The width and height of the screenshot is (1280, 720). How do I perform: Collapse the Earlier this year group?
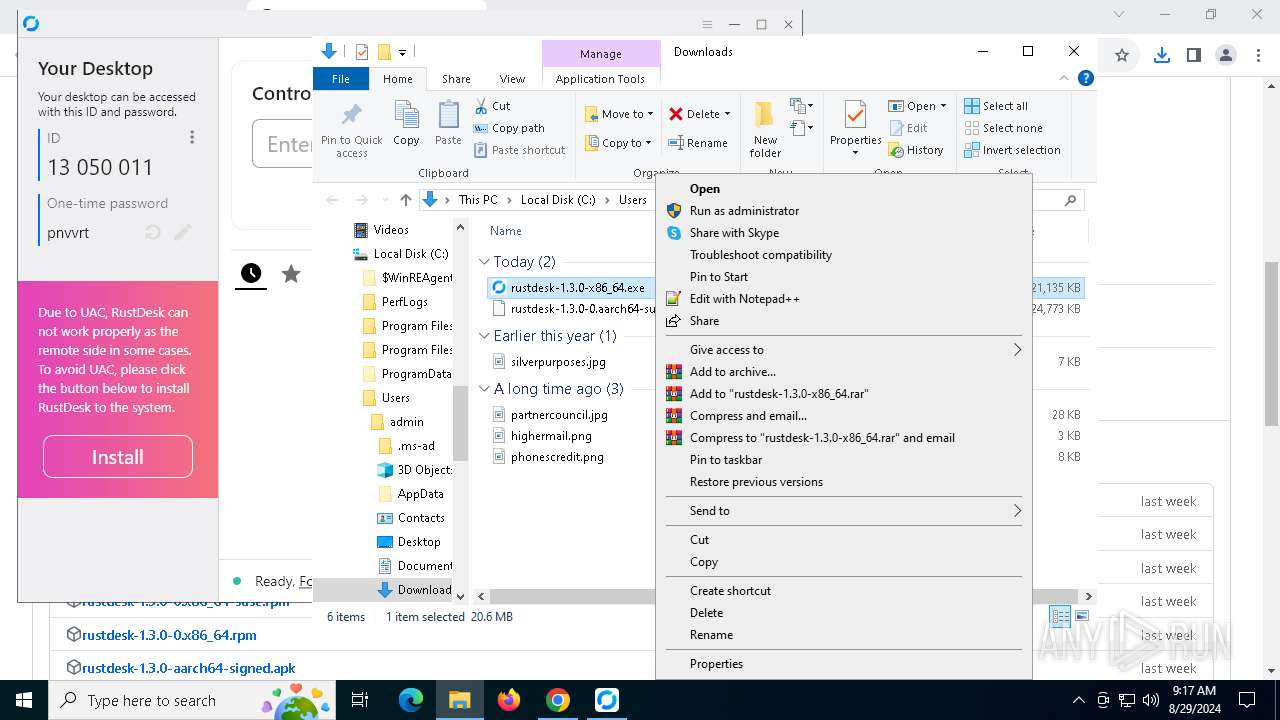(485, 336)
